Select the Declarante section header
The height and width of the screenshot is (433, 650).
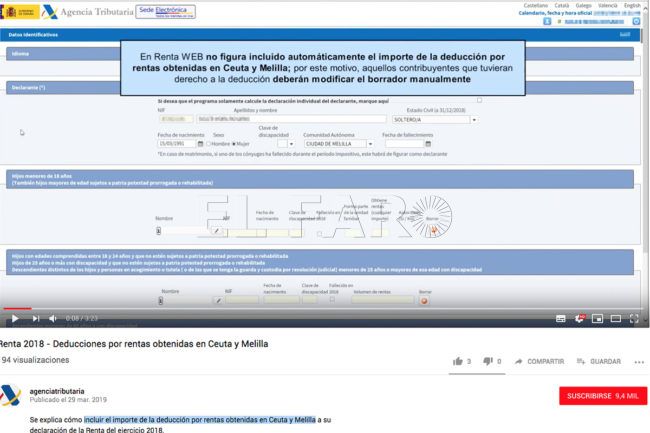click(x=320, y=87)
